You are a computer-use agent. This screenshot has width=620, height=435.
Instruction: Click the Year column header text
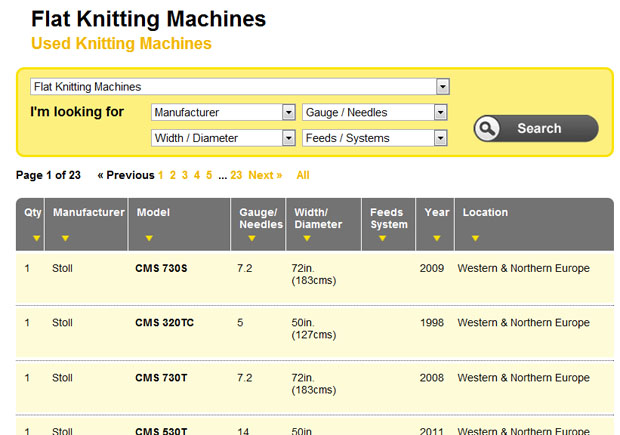tap(437, 212)
